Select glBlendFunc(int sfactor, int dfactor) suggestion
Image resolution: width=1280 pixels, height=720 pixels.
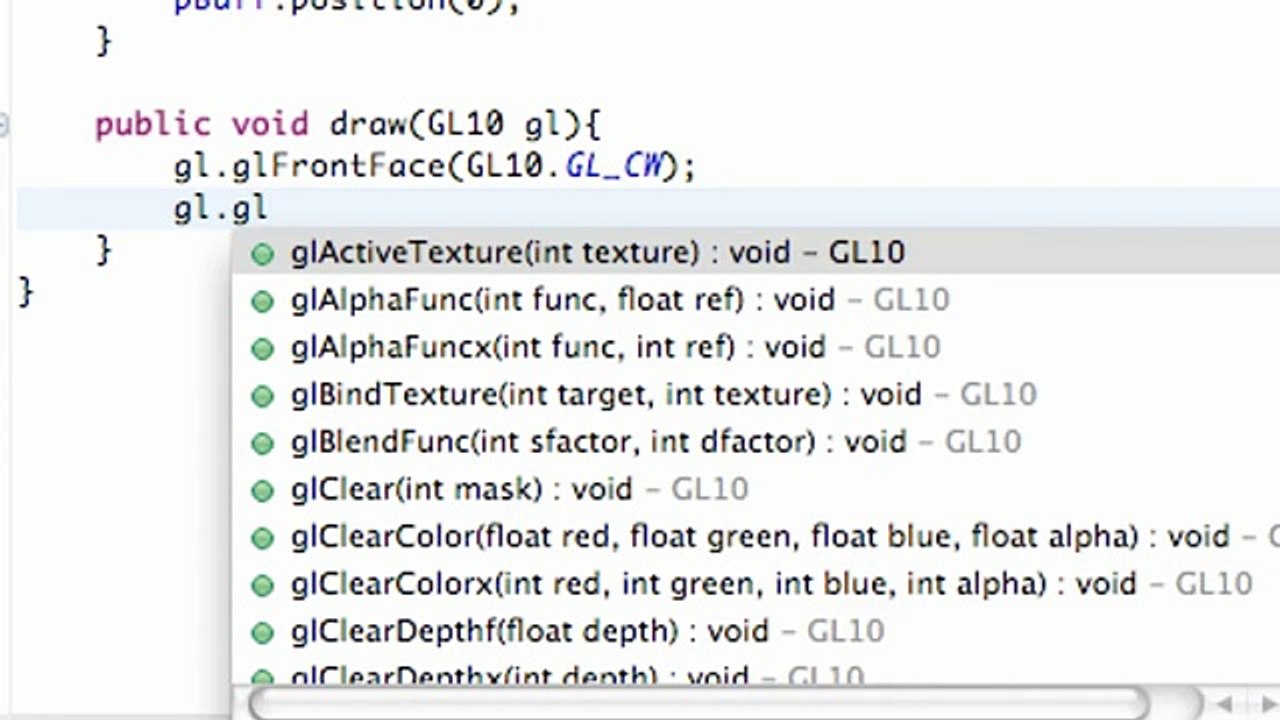point(755,441)
